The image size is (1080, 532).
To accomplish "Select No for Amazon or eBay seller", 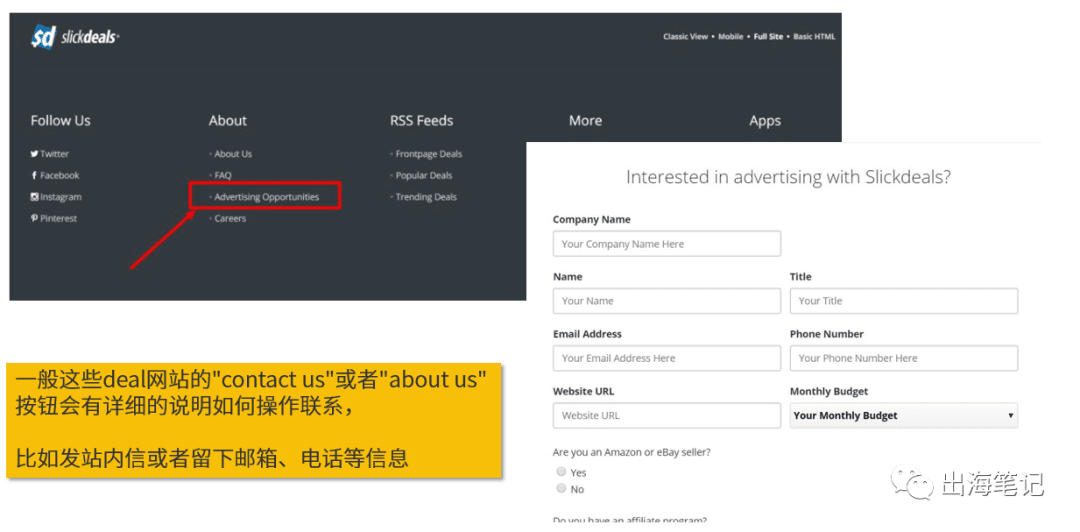I will 561,489.
